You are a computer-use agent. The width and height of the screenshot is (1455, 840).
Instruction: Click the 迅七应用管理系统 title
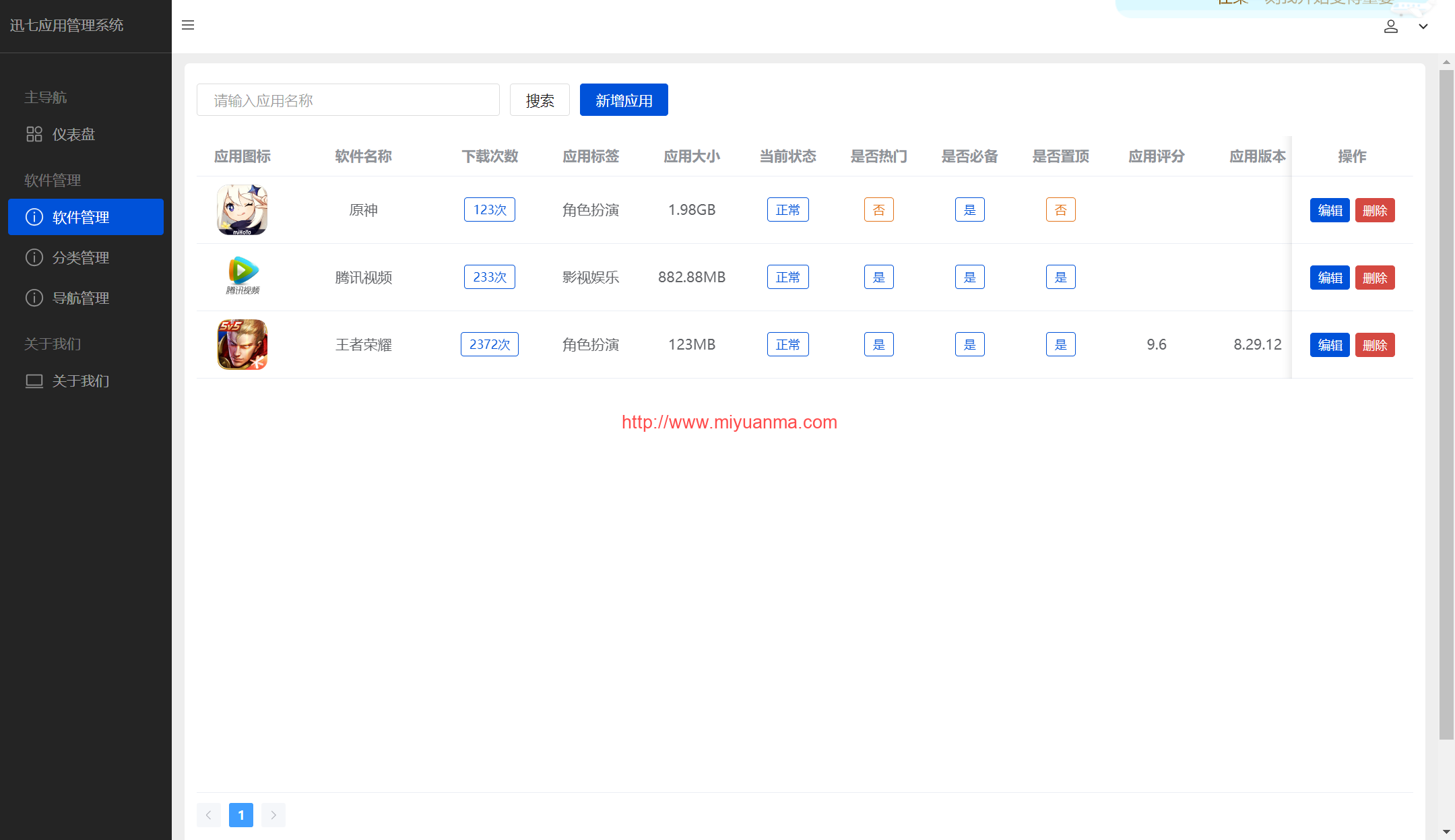[67, 26]
